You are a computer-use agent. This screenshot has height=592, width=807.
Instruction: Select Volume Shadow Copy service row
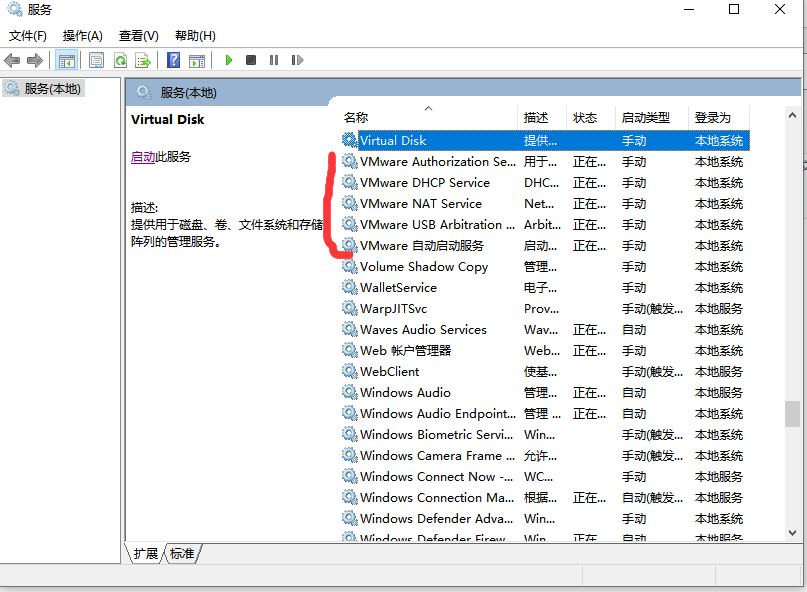(x=545, y=267)
